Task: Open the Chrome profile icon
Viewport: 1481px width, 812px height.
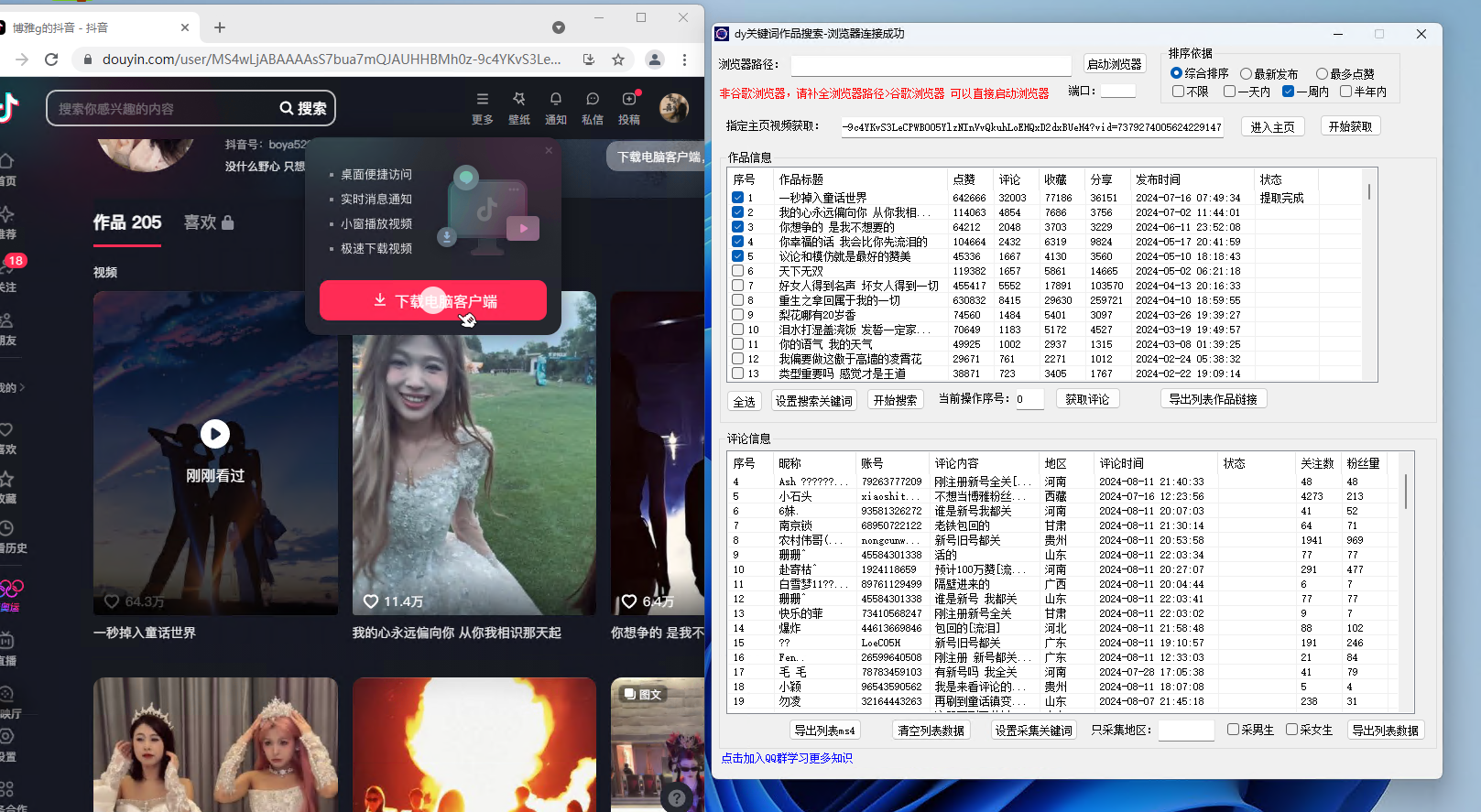Action: coord(655,60)
